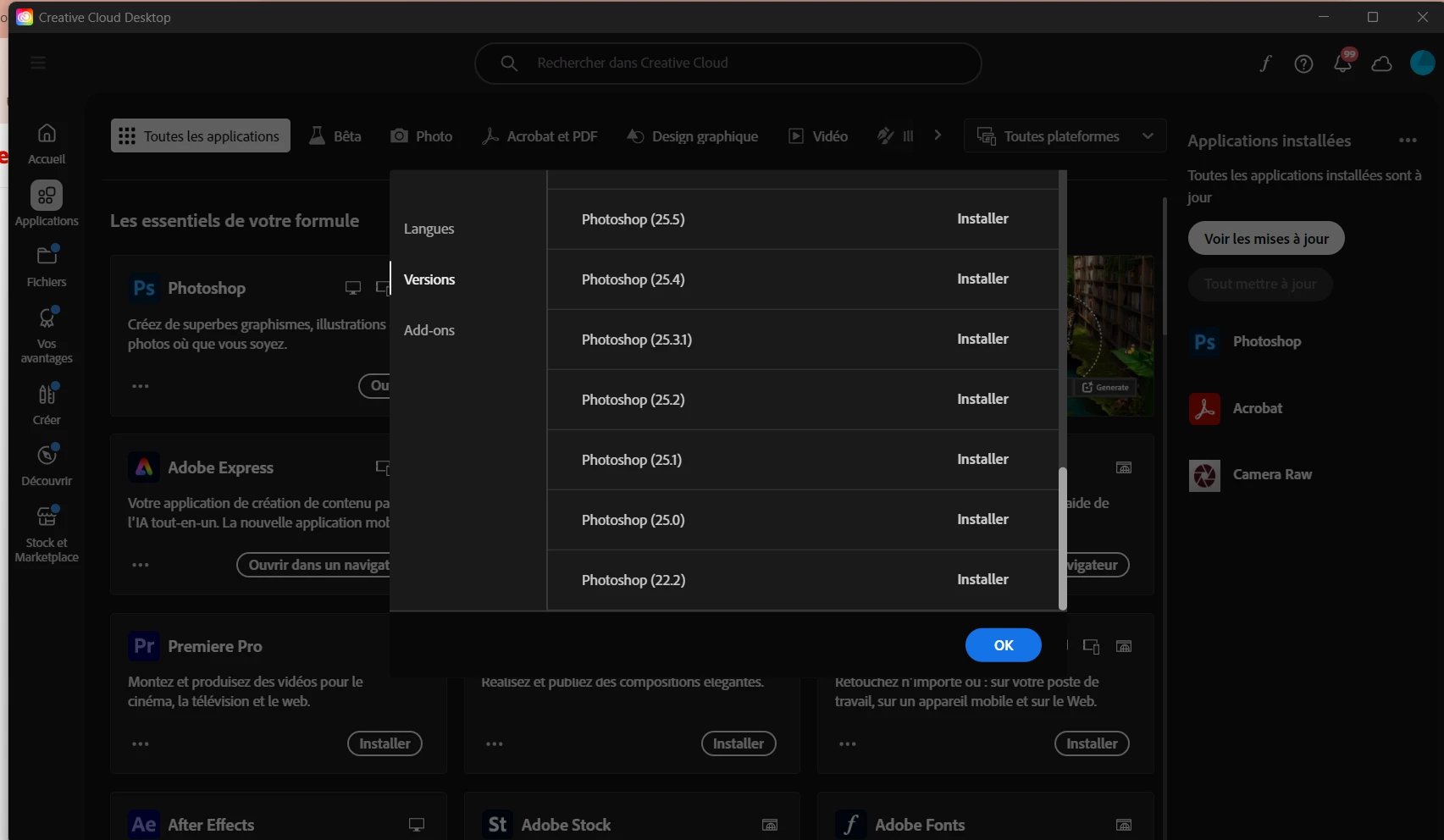Click the Adobe Fonts f icon
This screenshot has width=1444, height=840.
tap(850, 825)
